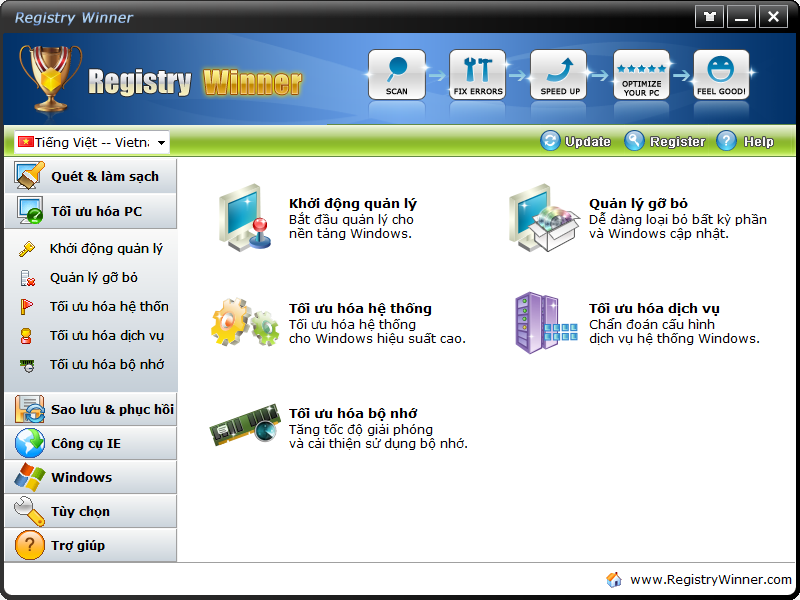Click the FIX ERRORS tools icon

pyautogui.click(x=478, y=74)
